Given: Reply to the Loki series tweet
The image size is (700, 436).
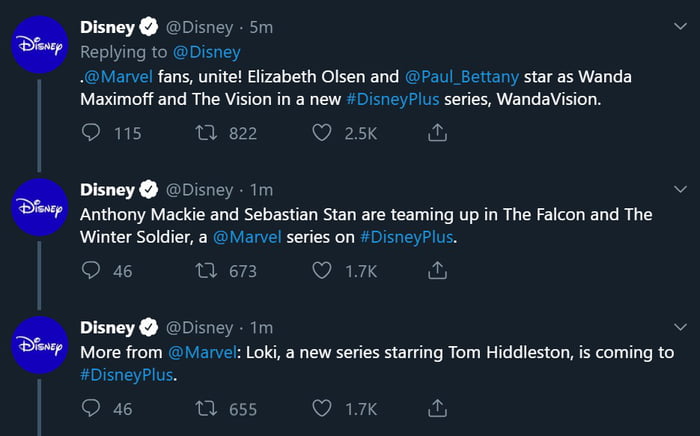Looking at the screenshot, I should [x=91, y=408].
